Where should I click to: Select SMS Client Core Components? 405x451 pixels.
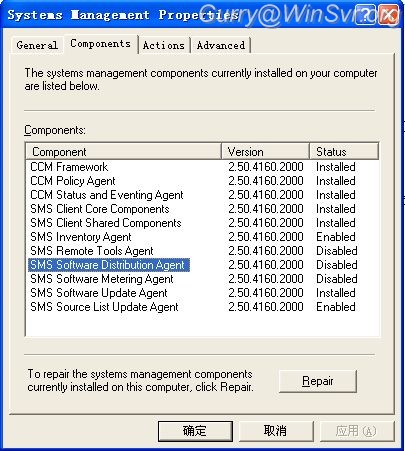pyautogui.click(x=100, y=209)
